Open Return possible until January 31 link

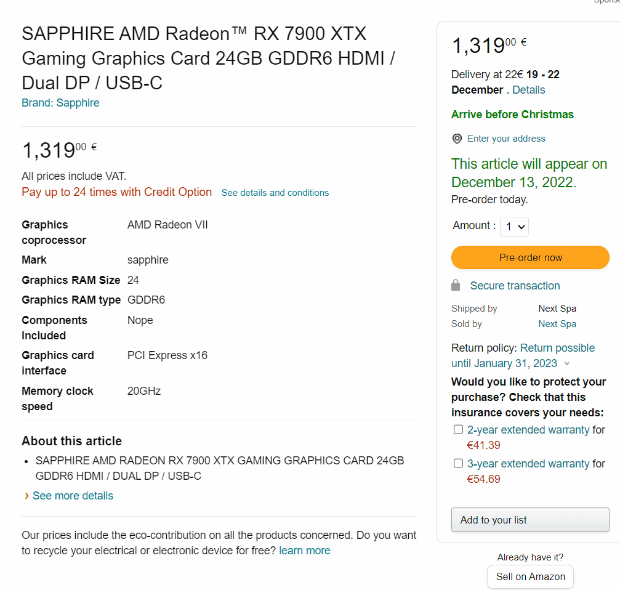(x=523, y=356)
